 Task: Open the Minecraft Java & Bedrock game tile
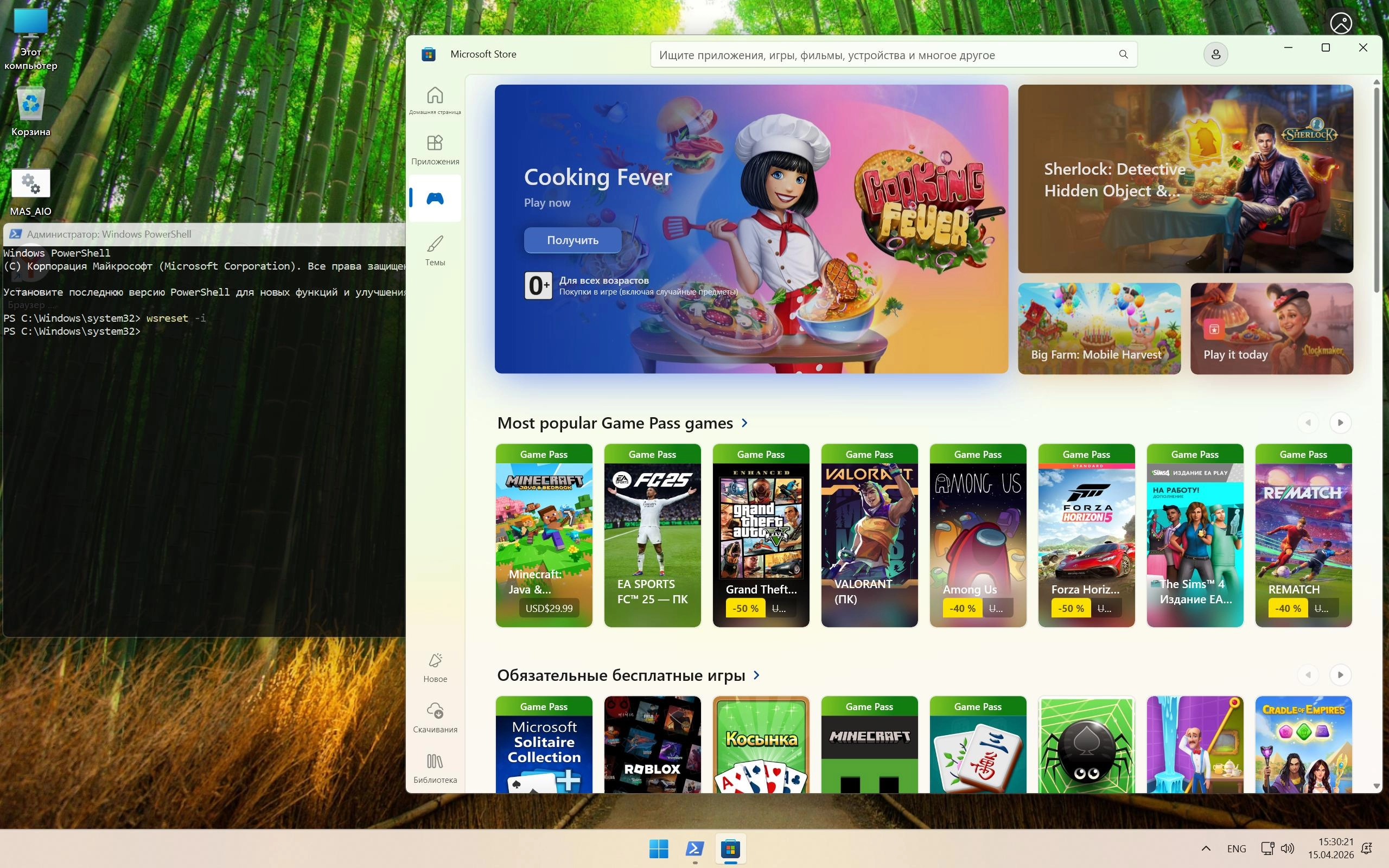(x=544, y=535)
